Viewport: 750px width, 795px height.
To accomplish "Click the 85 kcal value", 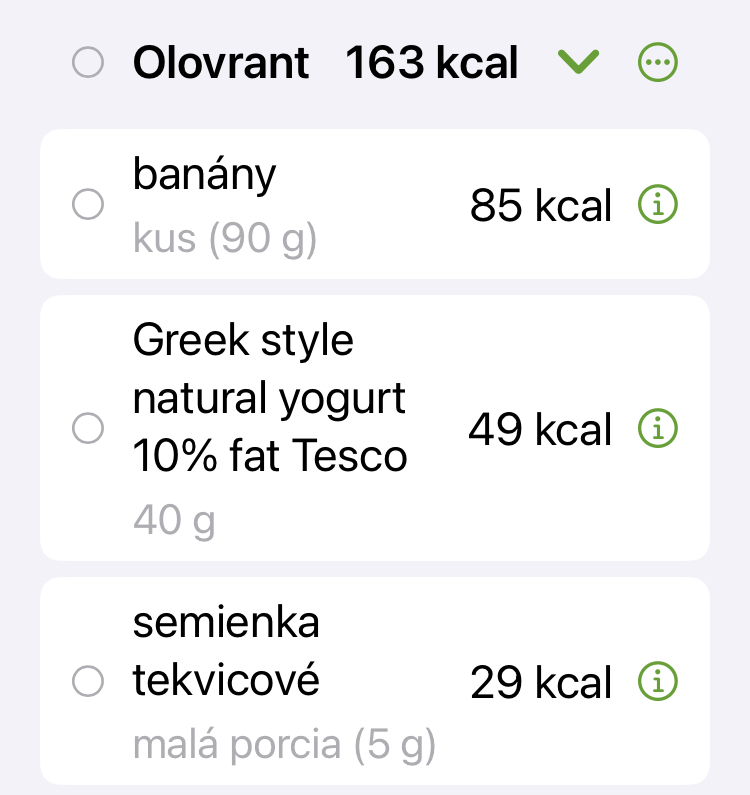I will point(540,207).
